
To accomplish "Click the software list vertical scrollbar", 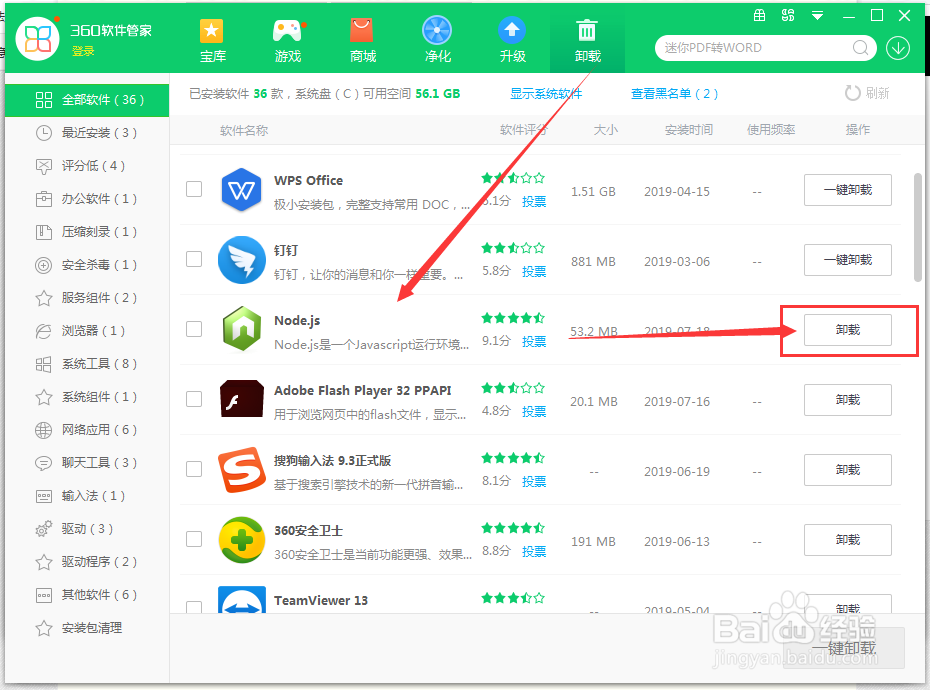I will (918, 227).
